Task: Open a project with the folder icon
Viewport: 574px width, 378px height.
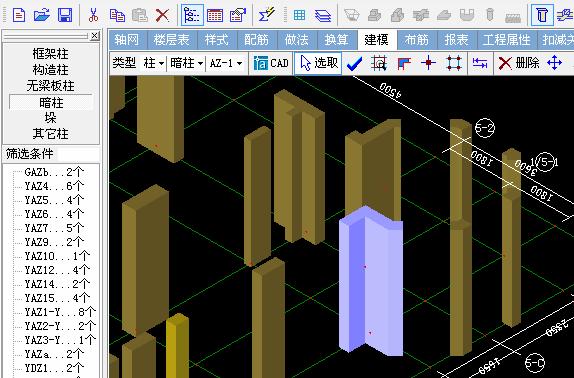Action: tap(42, 15)
